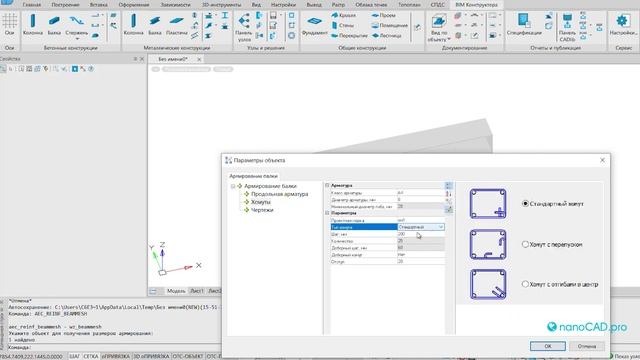Expand the Стержень dropdown arrow
This screenshot has width=640, height=360.
77,39
